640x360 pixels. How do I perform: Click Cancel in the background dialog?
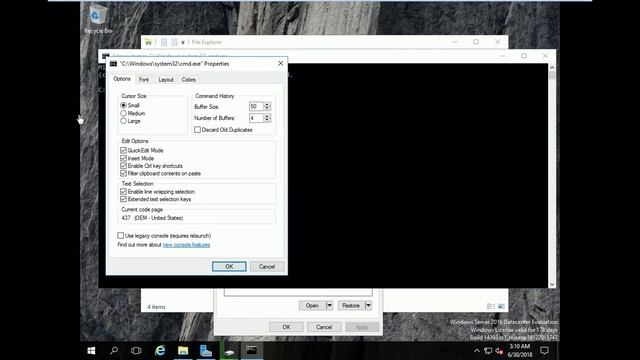(x=324, y=327)
